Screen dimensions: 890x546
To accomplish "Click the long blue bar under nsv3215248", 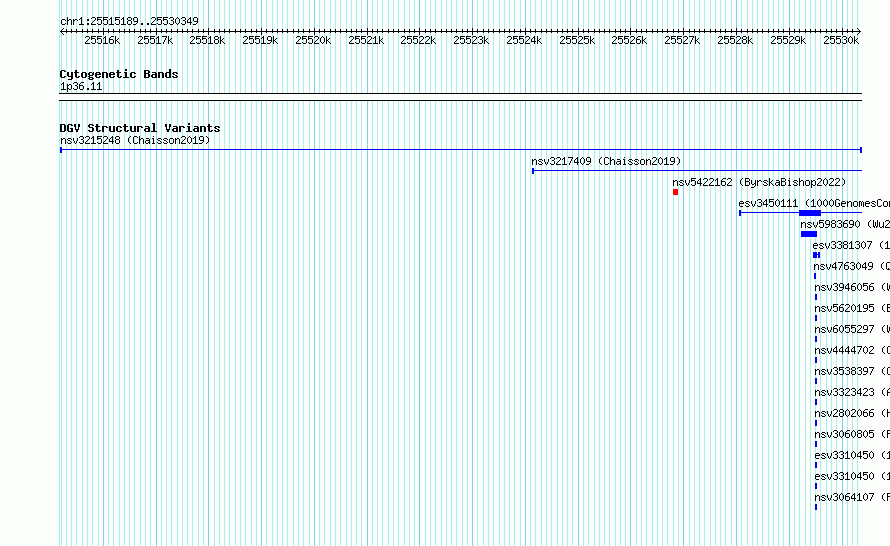I will [461, 150].
